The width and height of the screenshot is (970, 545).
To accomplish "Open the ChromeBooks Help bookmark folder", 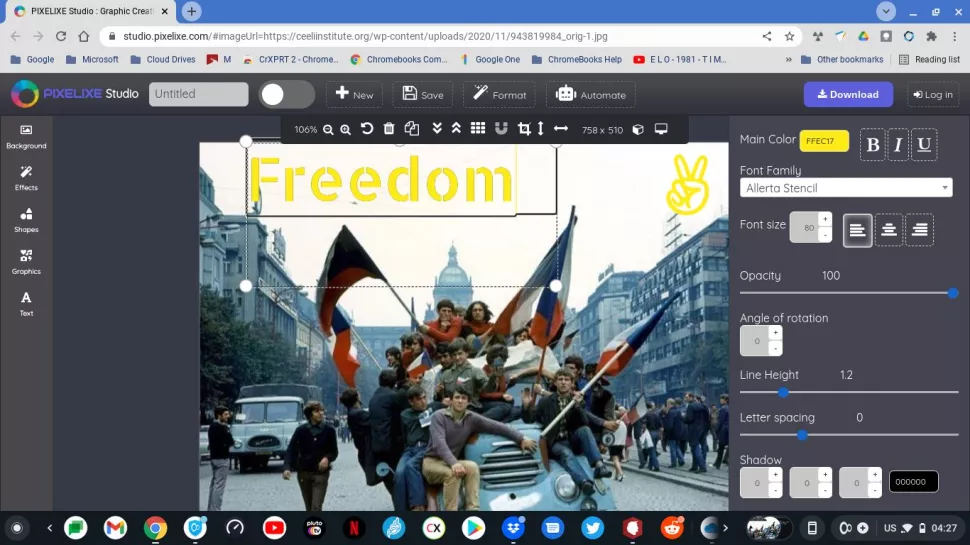I will [x=577, y=59].
